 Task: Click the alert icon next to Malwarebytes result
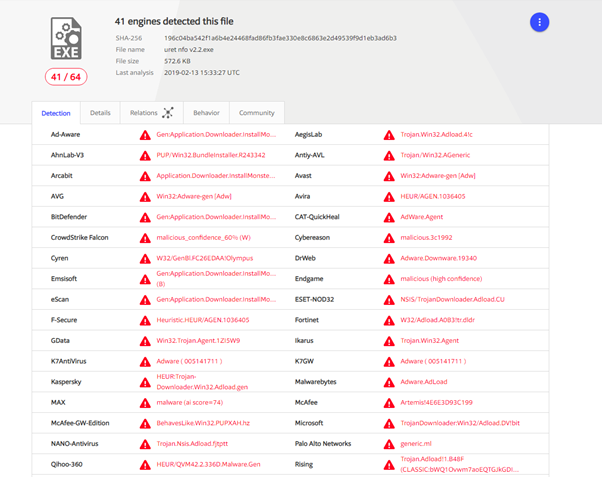[x=389, y=380]
